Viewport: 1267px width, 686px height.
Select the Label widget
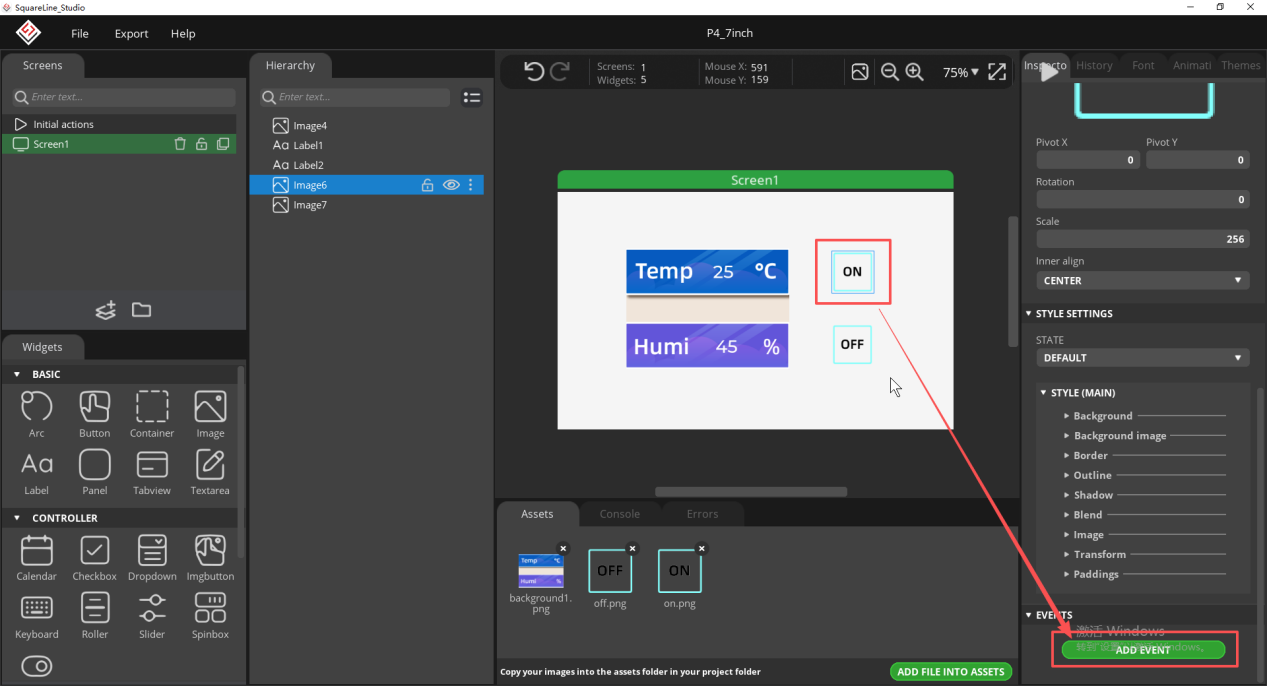[x=37, y=472]
